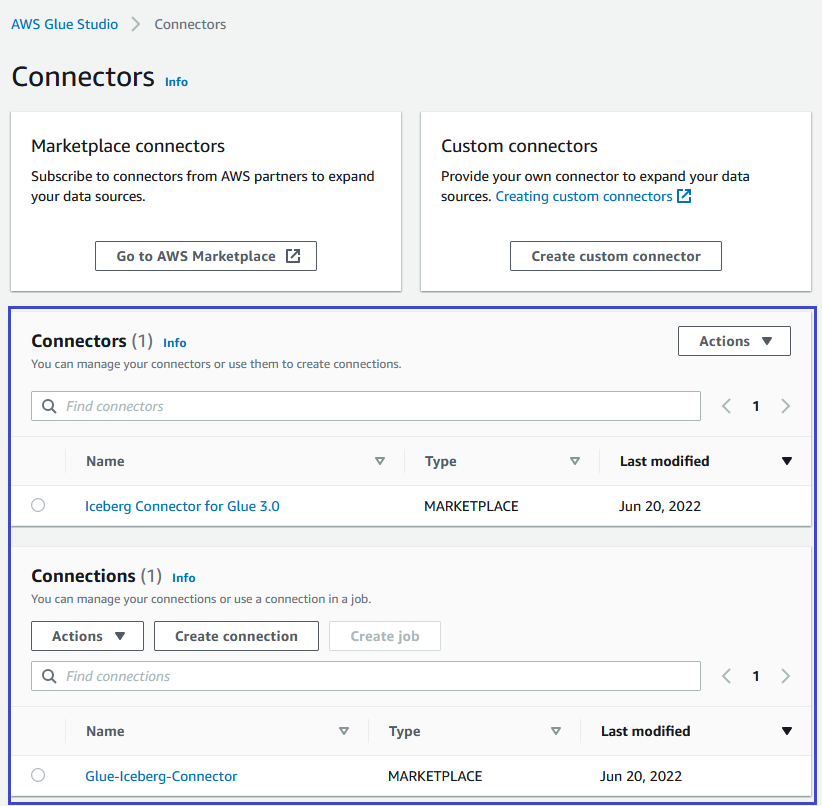Go to next page in Connections pagination
822x806 pixels.
click(785, 676)
